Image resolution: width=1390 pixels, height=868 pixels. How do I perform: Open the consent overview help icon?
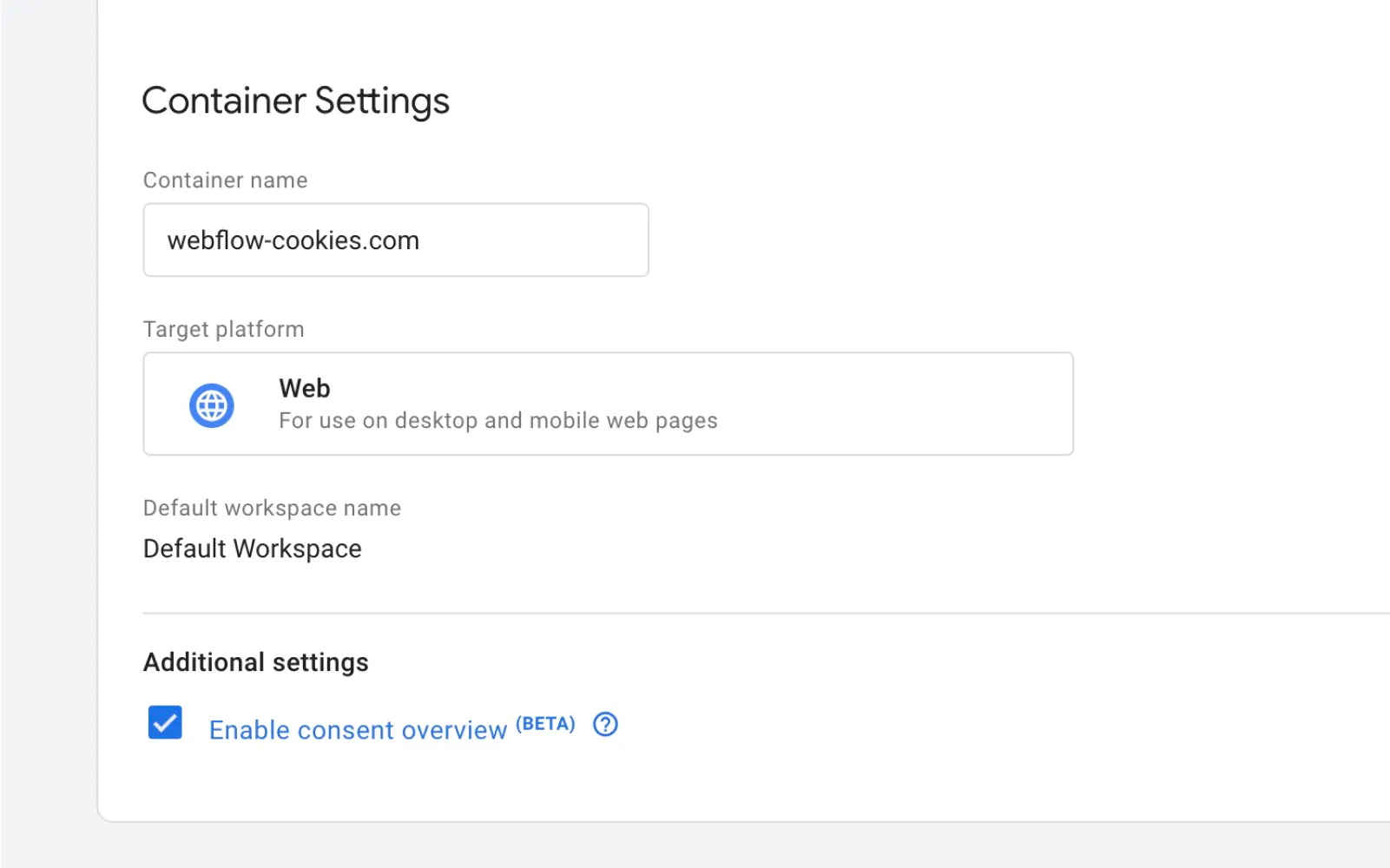coord(605,724)
